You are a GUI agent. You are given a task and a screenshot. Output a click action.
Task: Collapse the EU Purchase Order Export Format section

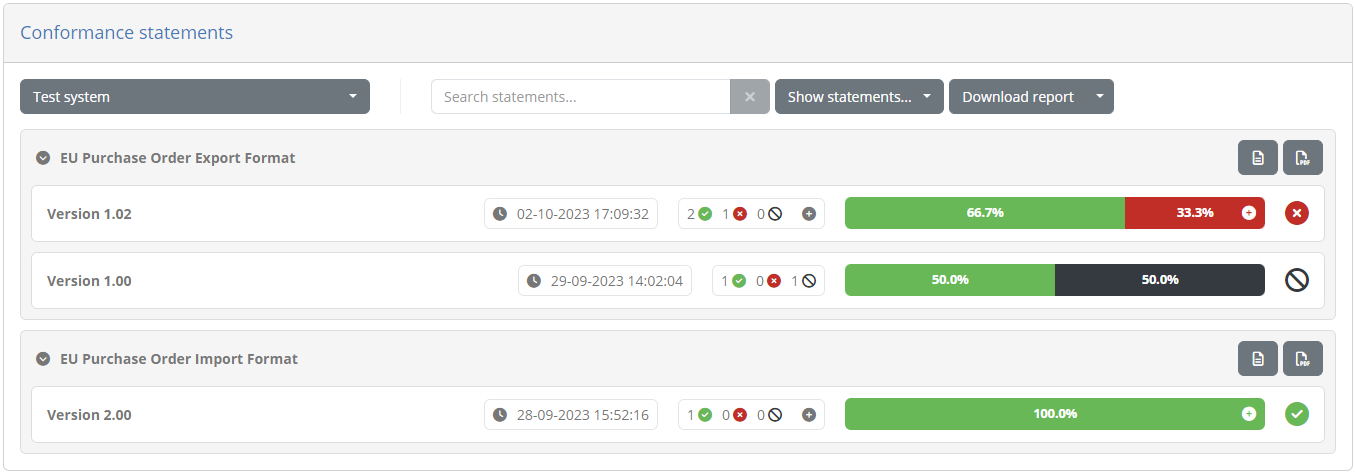pyautogui.click(x=43, y=158)
